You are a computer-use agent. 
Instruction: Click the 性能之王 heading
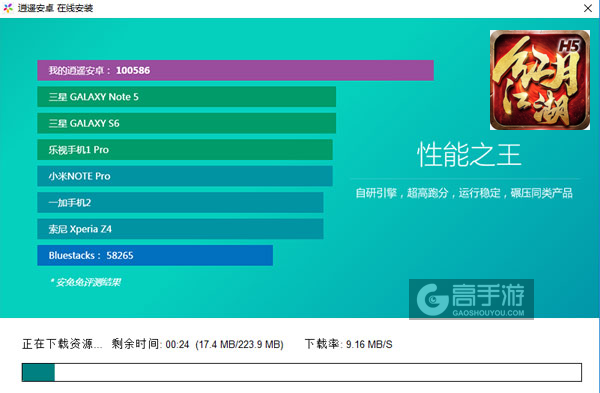469,155
